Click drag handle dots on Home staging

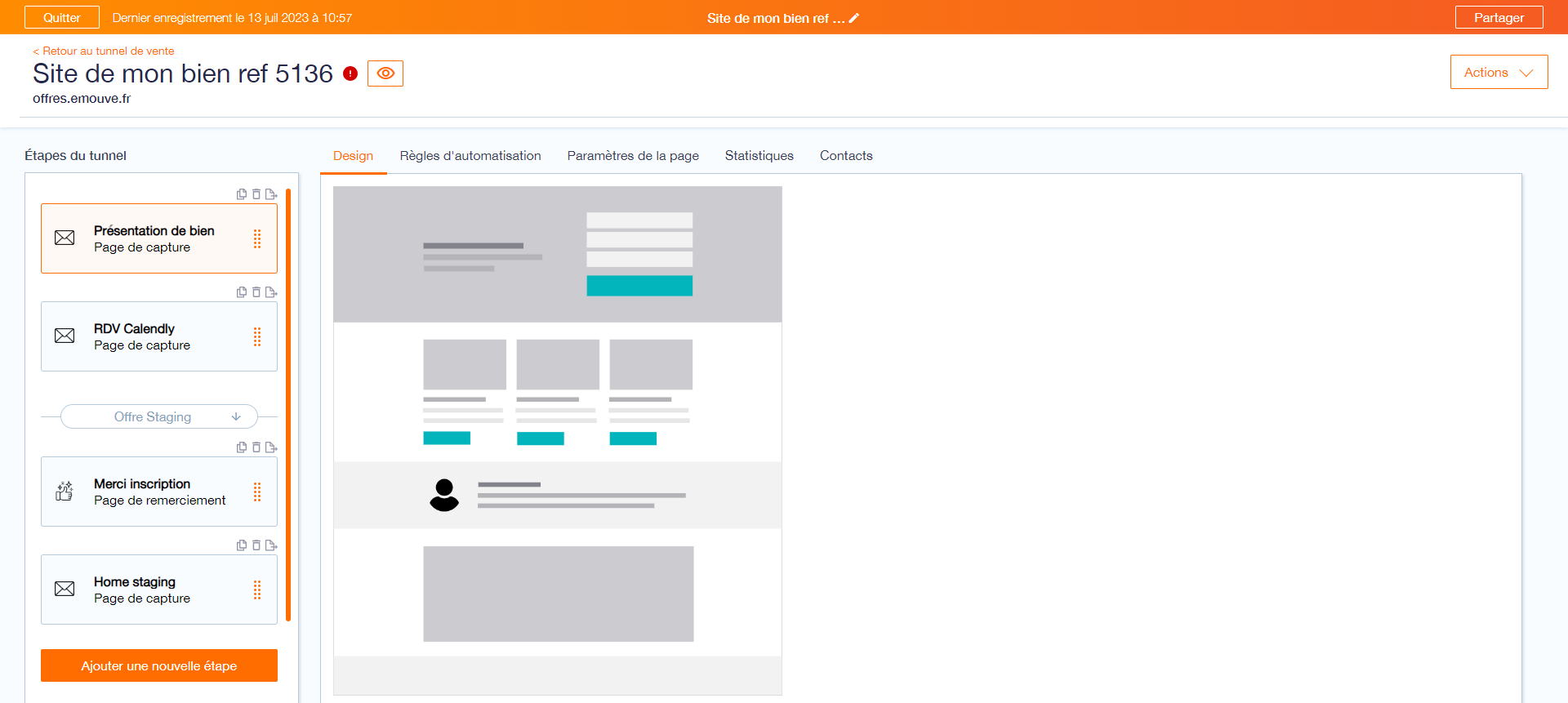pyautogui.click(x=257, y=590)
